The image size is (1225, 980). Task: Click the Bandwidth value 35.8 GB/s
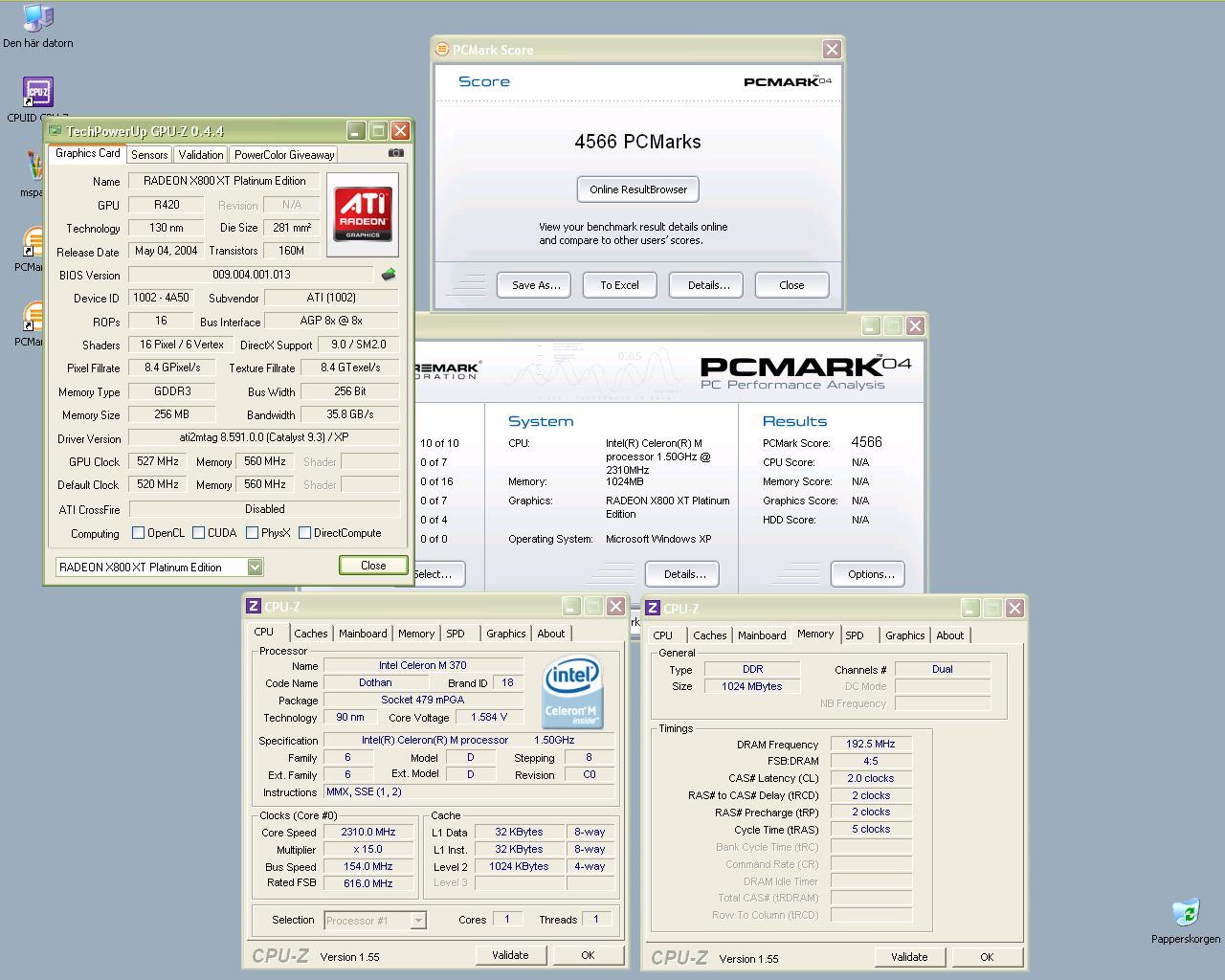point(349,414)
